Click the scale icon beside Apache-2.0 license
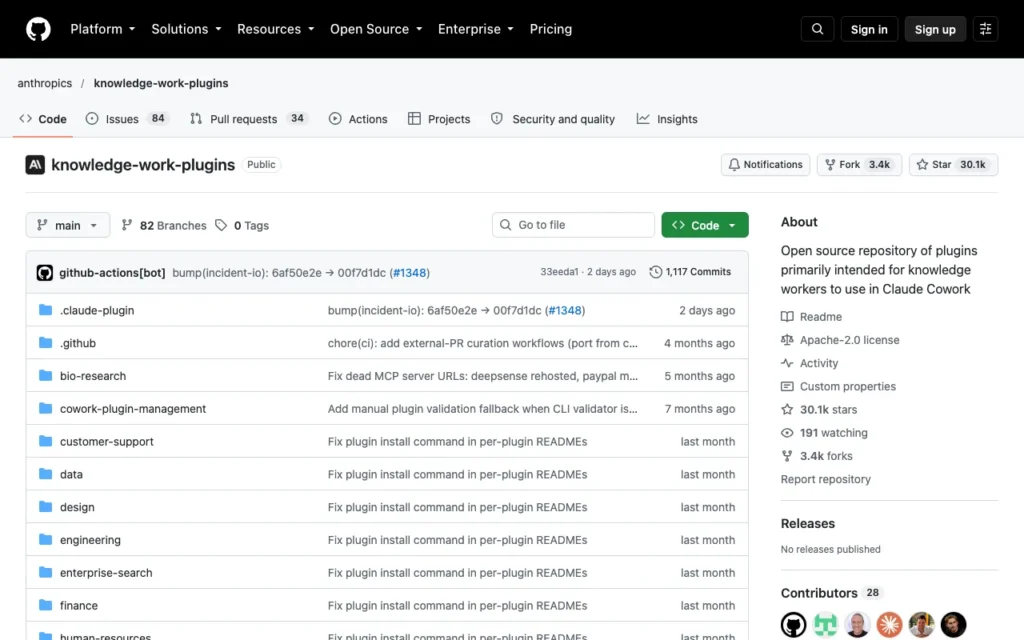 click(x=787, y=340)
